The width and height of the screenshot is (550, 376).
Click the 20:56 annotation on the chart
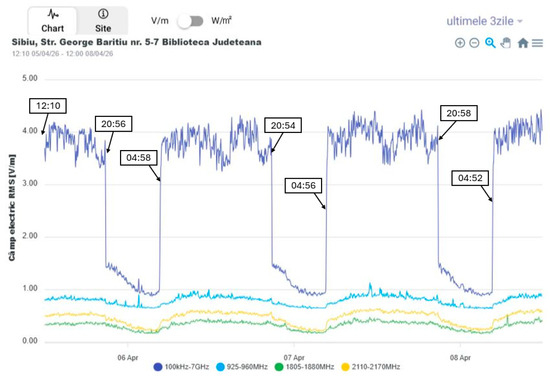click(113, 124)
